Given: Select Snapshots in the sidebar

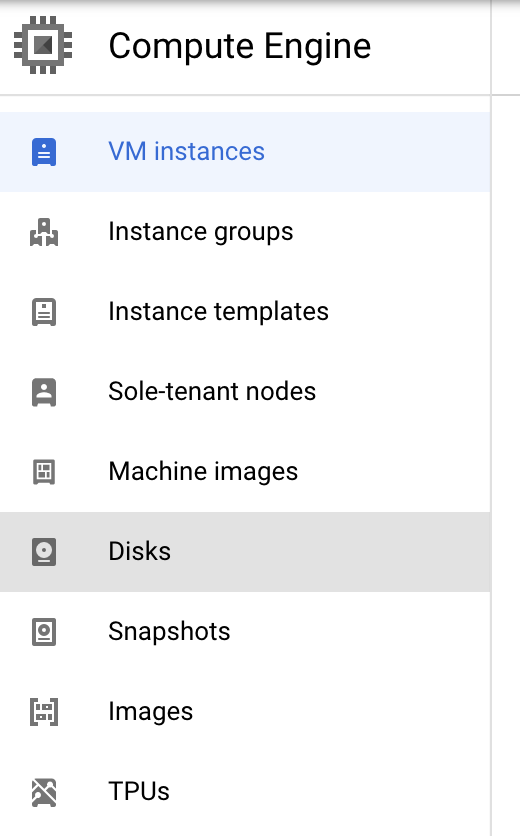Looking at the screenshot, I should point(245,632).
